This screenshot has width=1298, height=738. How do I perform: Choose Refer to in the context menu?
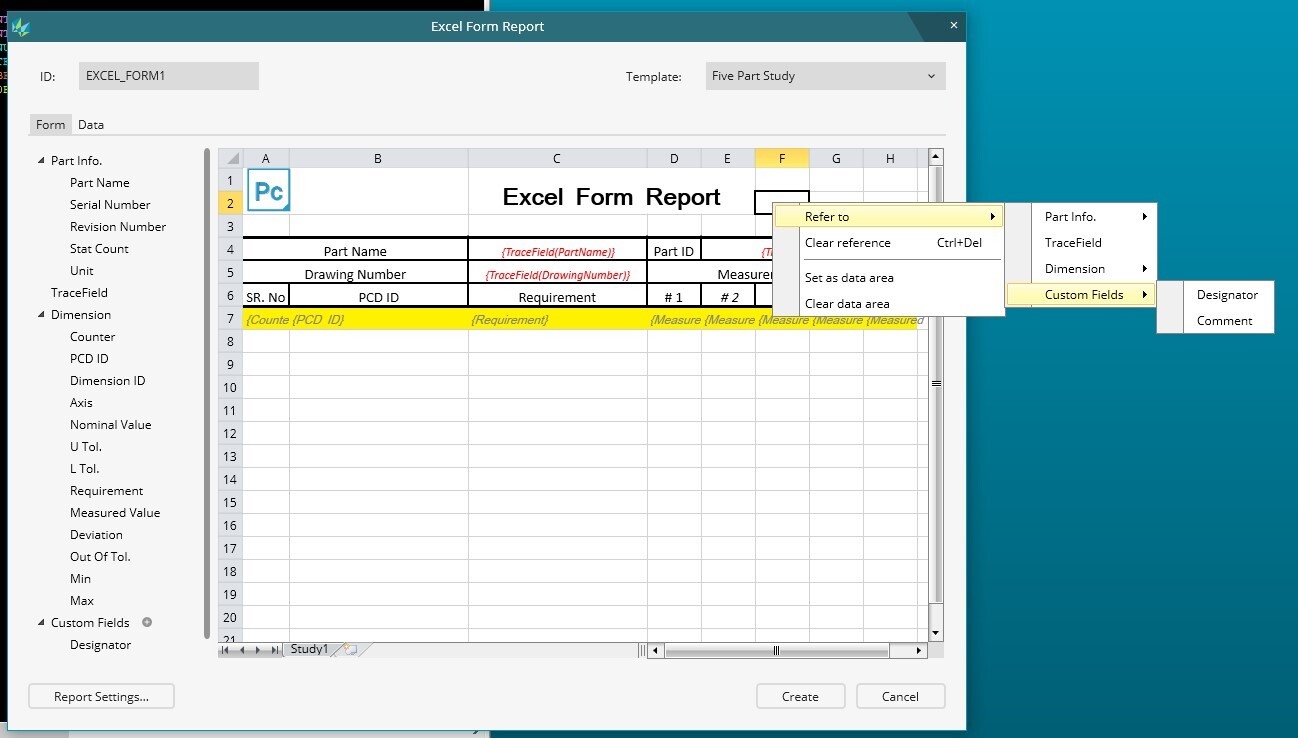point(889,216)
